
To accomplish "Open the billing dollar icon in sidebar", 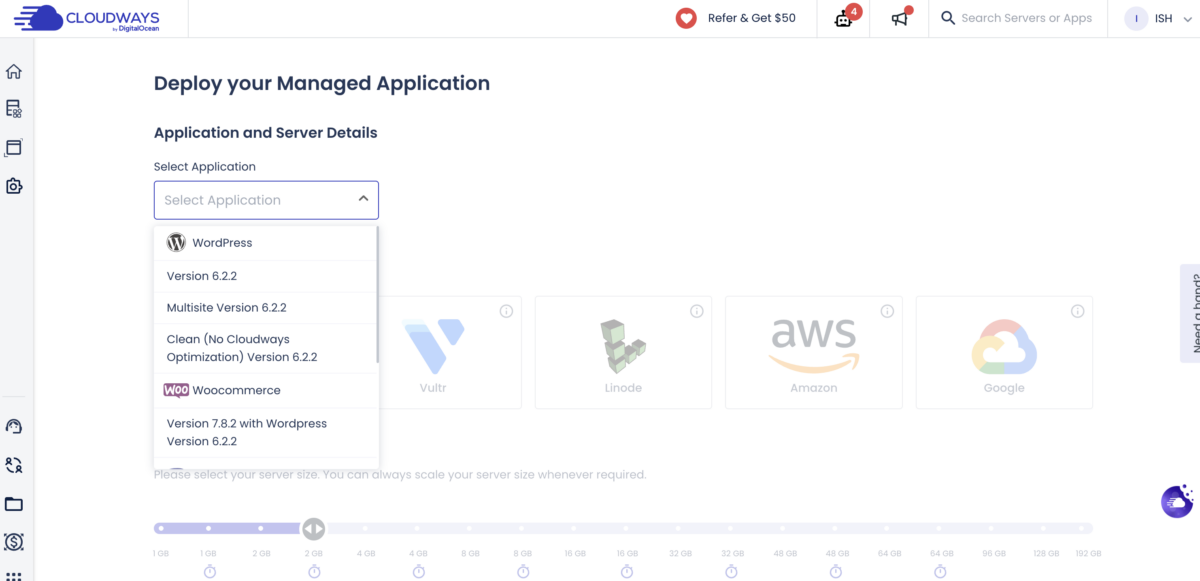I will [14, 542].
